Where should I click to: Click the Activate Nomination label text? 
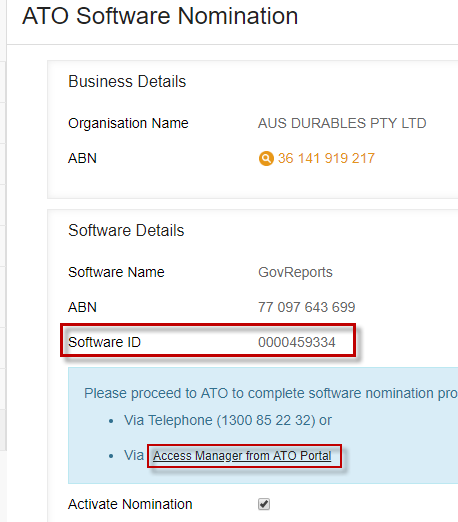[x=130, y=504]
